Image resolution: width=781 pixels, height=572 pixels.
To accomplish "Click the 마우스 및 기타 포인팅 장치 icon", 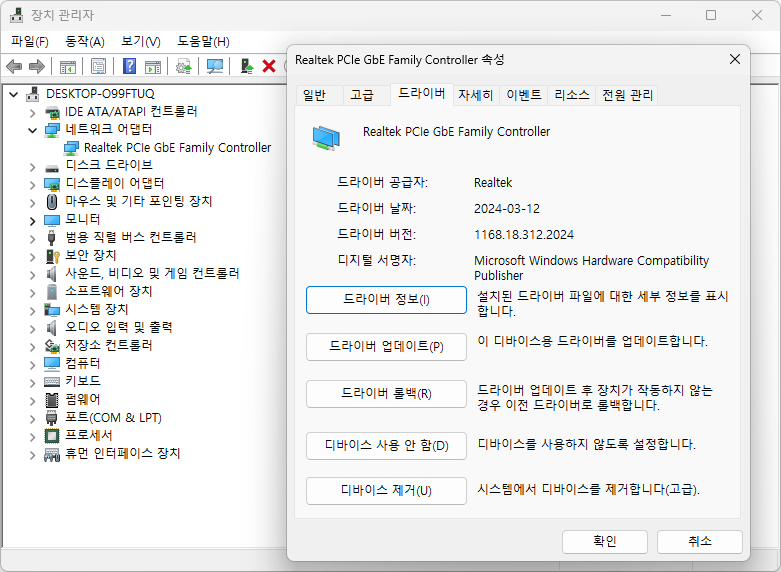I will pos(52,202).
